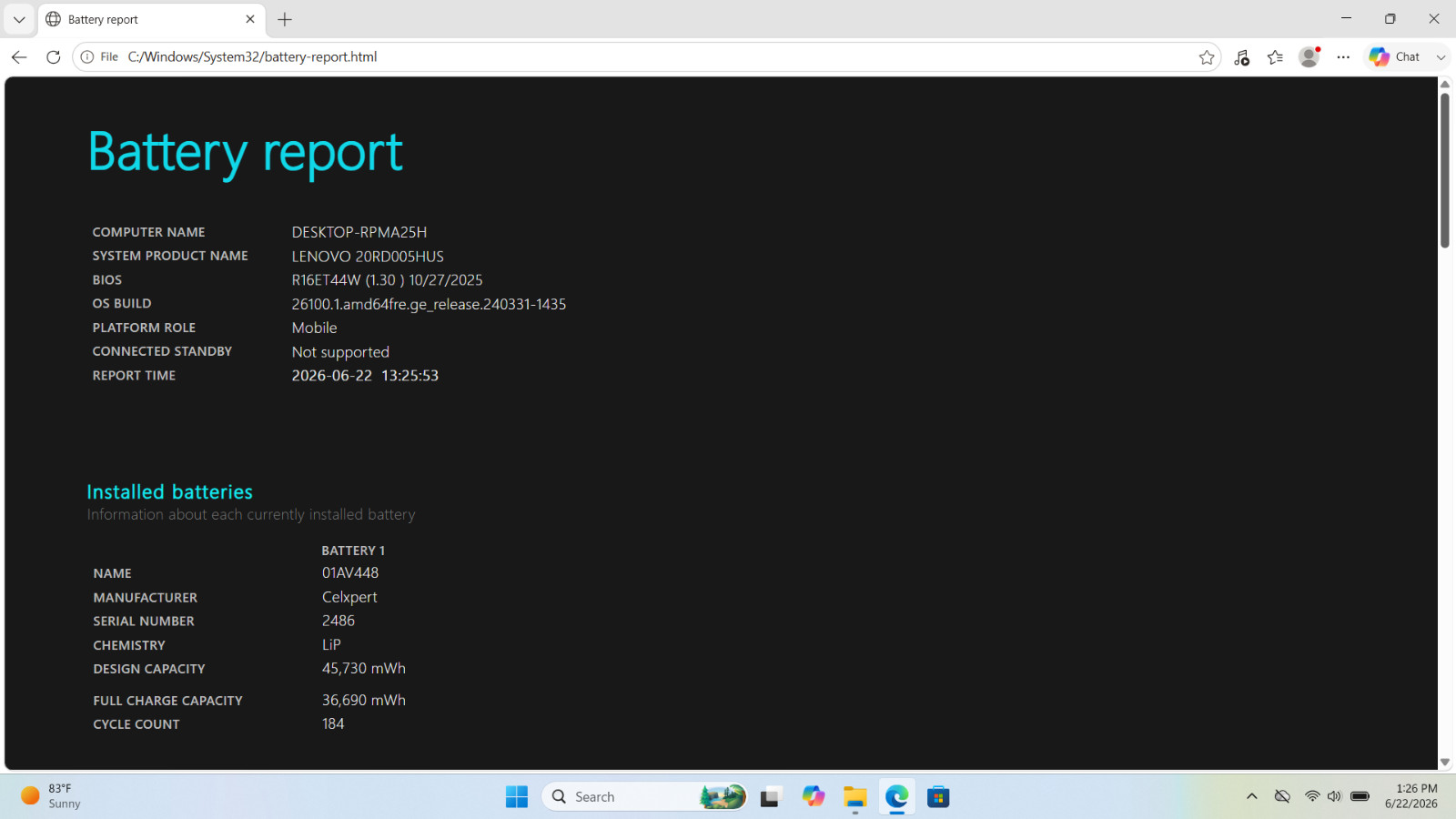Image resolution: width=1456 pixels, height=819 pixels.
Task: Click the DESIGN CAPACITY label
Action: (149, 669)
